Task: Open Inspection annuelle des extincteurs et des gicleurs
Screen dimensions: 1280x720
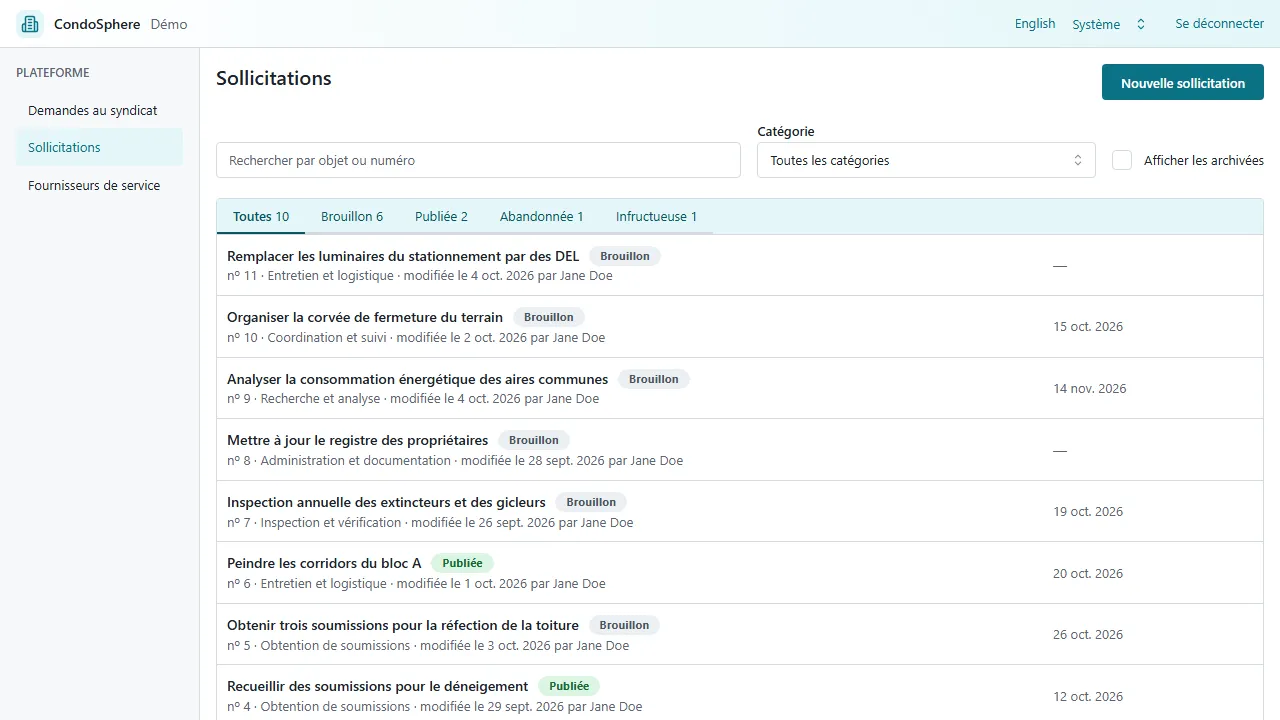Action: click(x=386, y=502)
